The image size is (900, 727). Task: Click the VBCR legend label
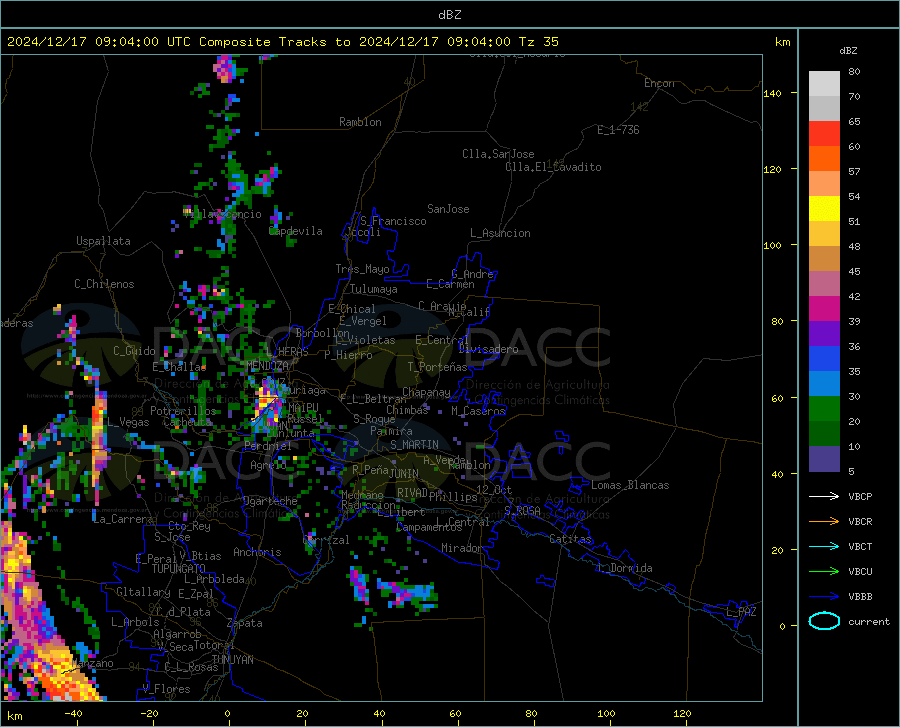(860, 522)
